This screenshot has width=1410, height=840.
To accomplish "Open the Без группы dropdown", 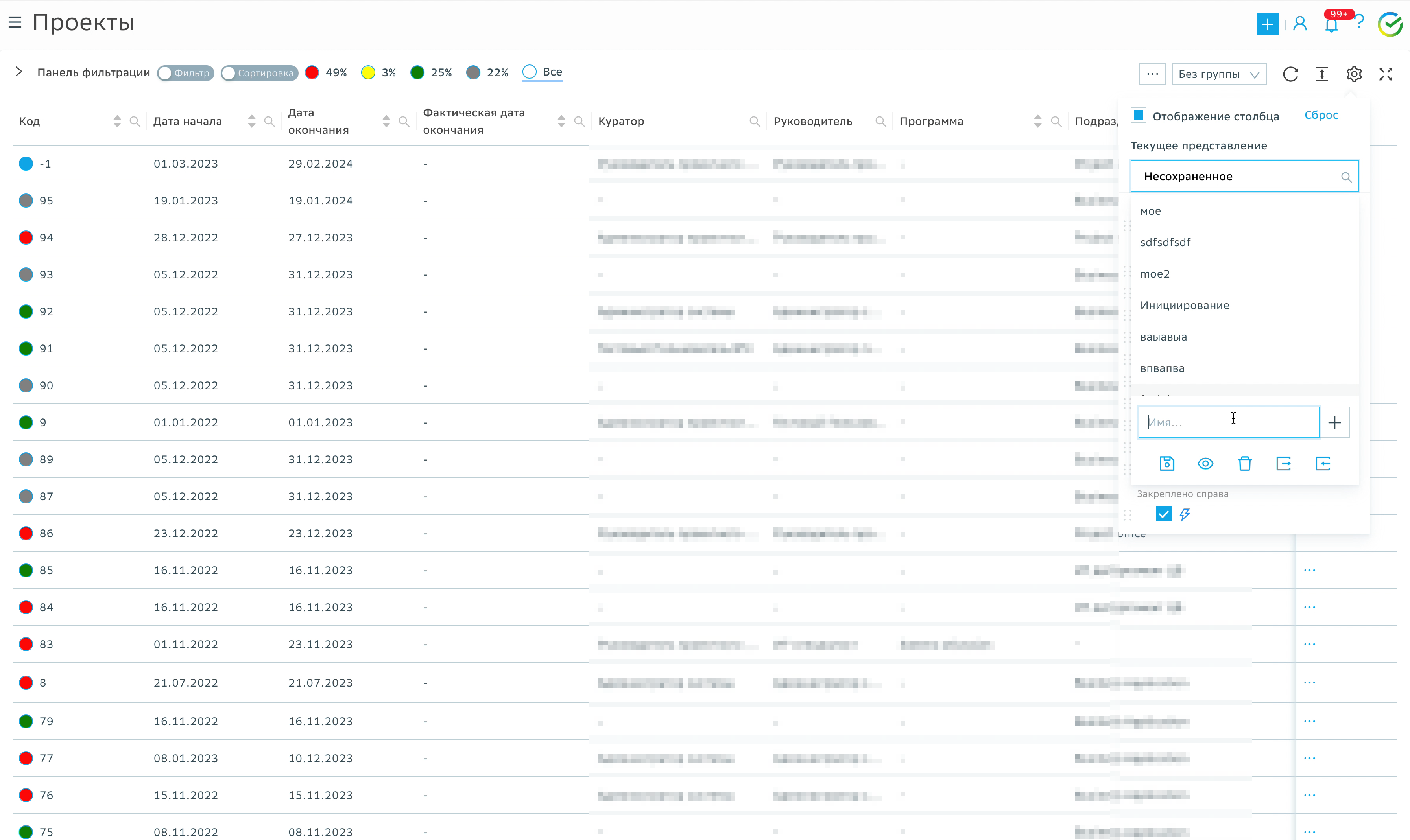I will pos(1218,74).
